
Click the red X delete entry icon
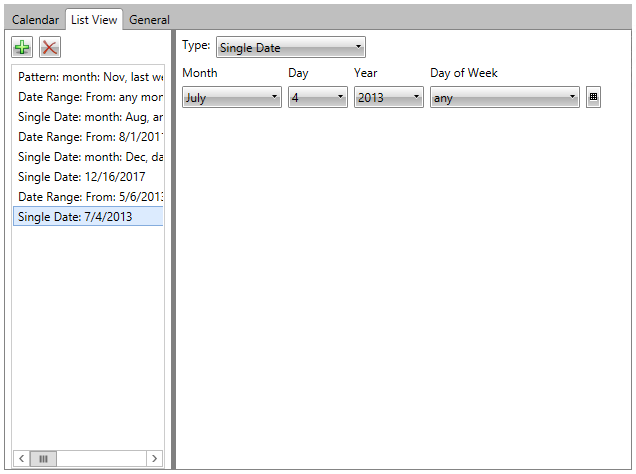pos(50,48)
